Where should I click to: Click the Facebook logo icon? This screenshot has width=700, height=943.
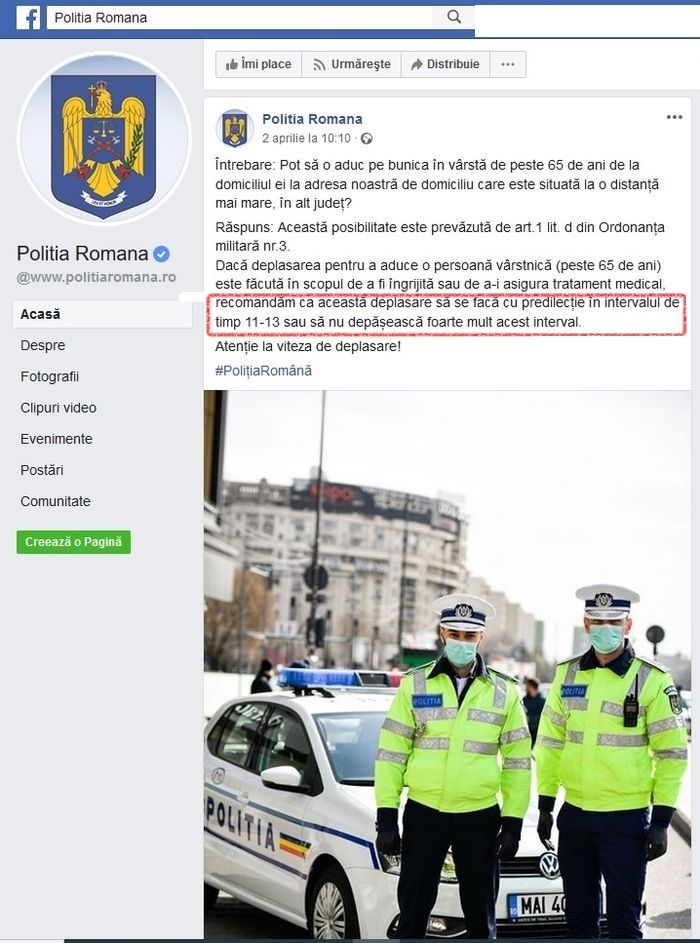tap(28, 17)
